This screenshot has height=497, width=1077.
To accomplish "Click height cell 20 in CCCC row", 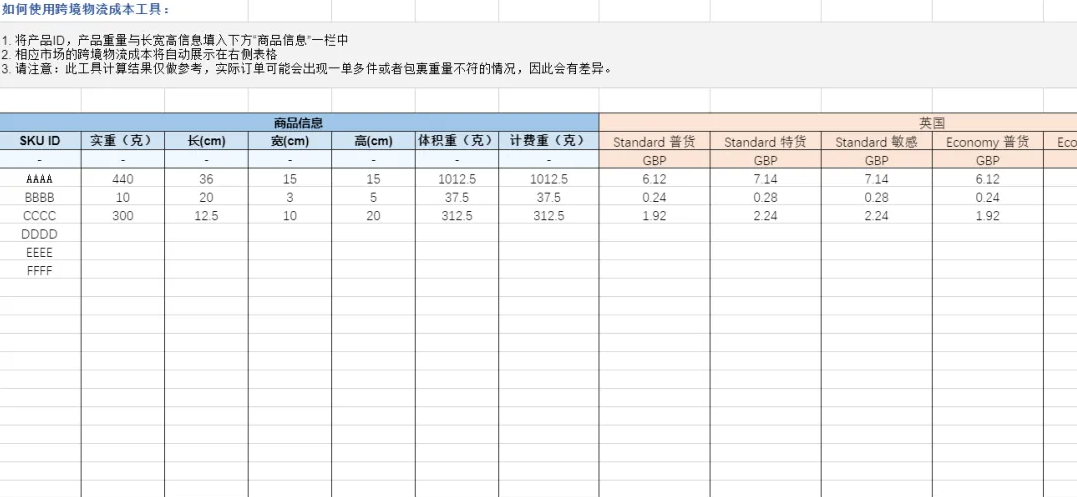I will click(373, 216).
